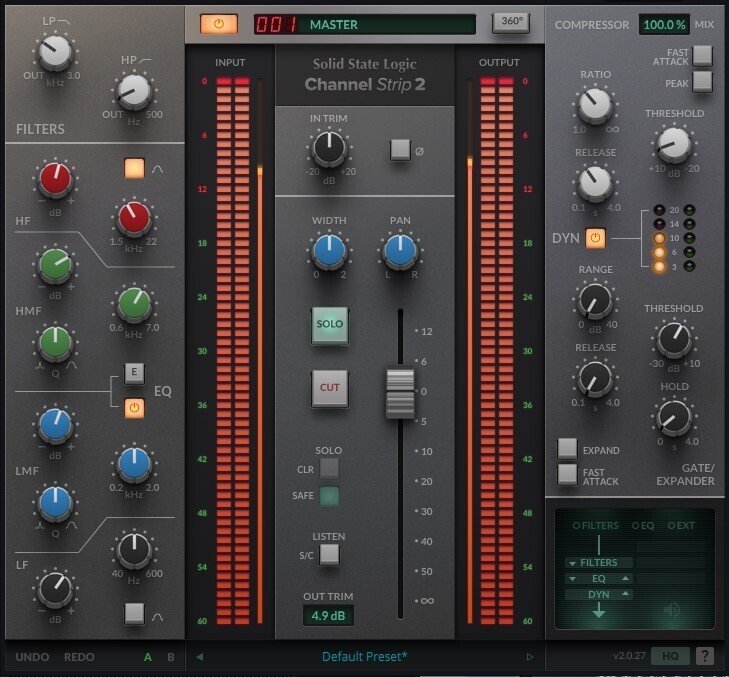Click the LMF Q blue knob
The height and width of the screenshot is (677, 729).
click(55, 503)
